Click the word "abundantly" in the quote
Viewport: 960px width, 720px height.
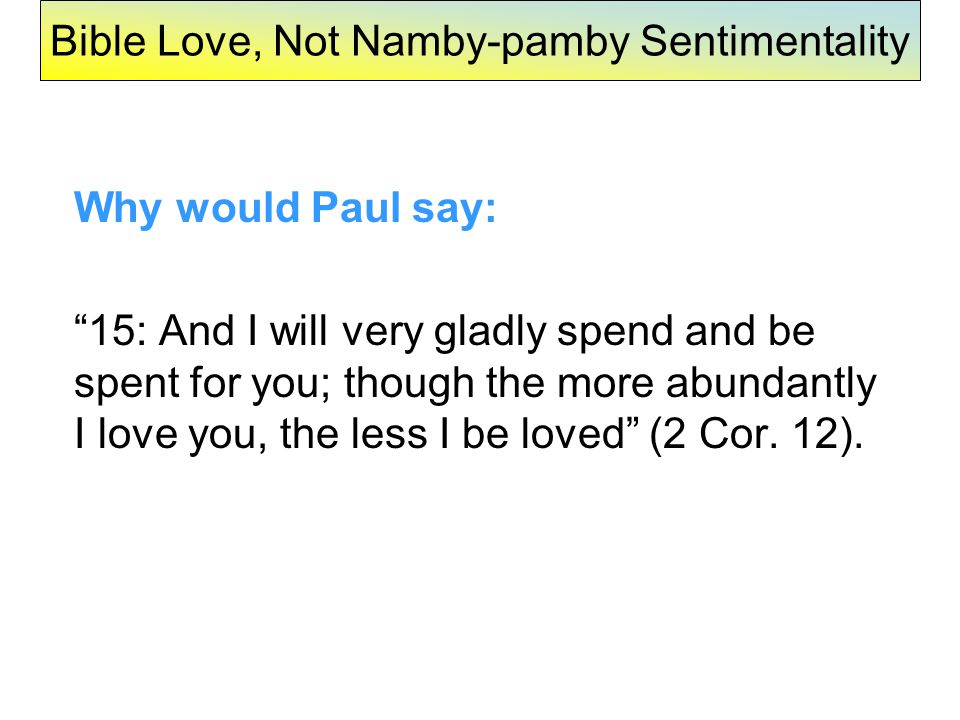pos(771,384)
